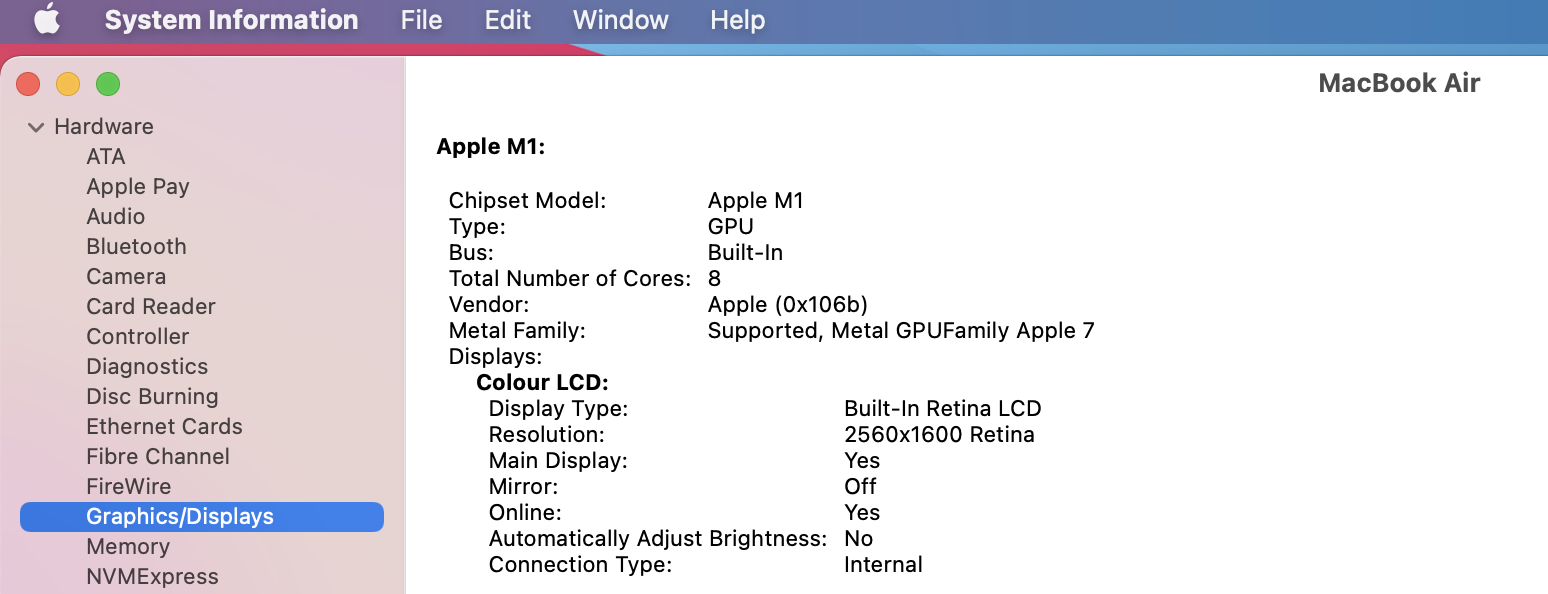The height and width of the screenshot is (594, 1548).
Task: Click the Type: label
Action: [x=477, y=226]
